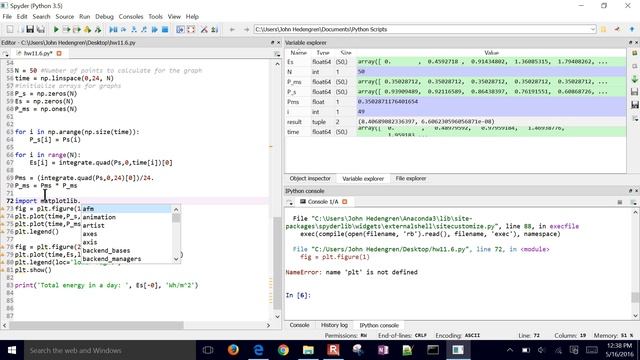The height and width of the screenshot is (360, 640).
Task: Click Run current cell icon
Action: pos(66,29)
